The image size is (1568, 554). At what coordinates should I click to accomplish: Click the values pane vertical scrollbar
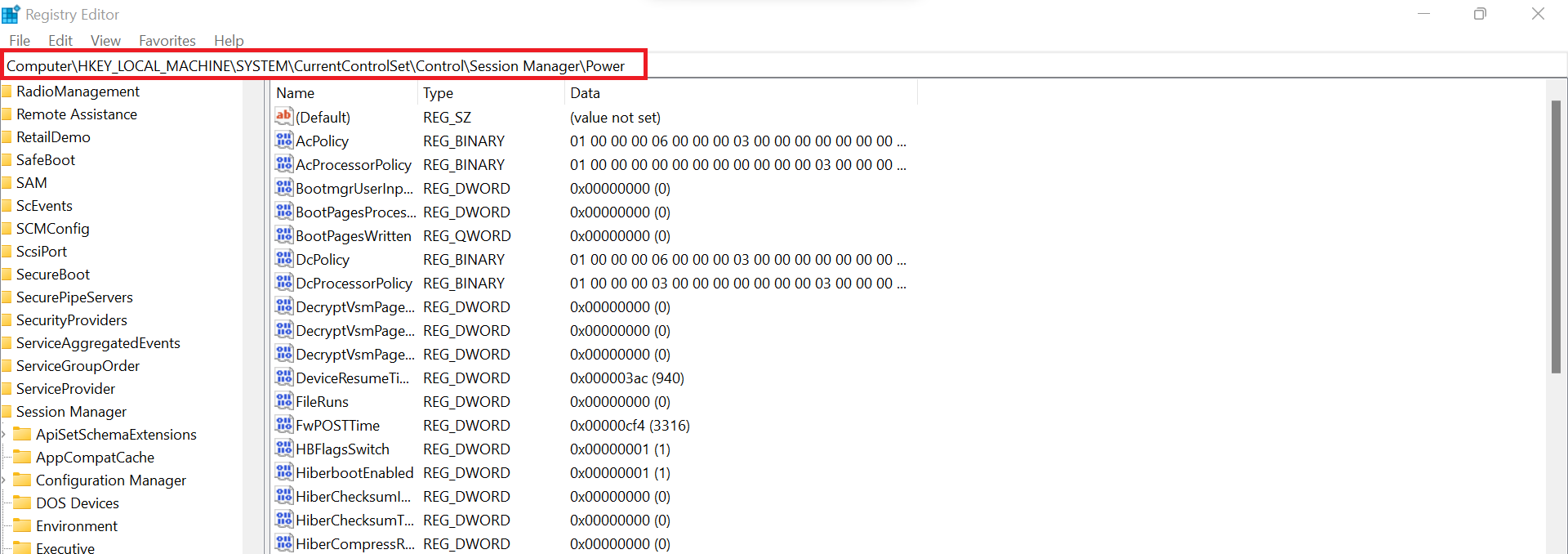(1556, 237)
